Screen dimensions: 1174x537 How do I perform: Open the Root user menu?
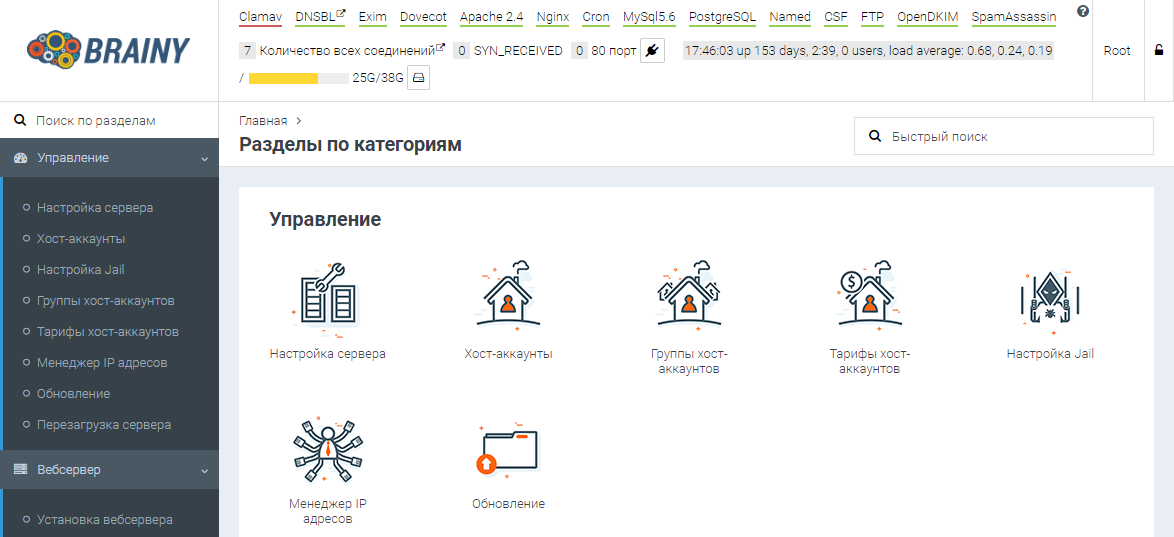(x=1117, y=50)
